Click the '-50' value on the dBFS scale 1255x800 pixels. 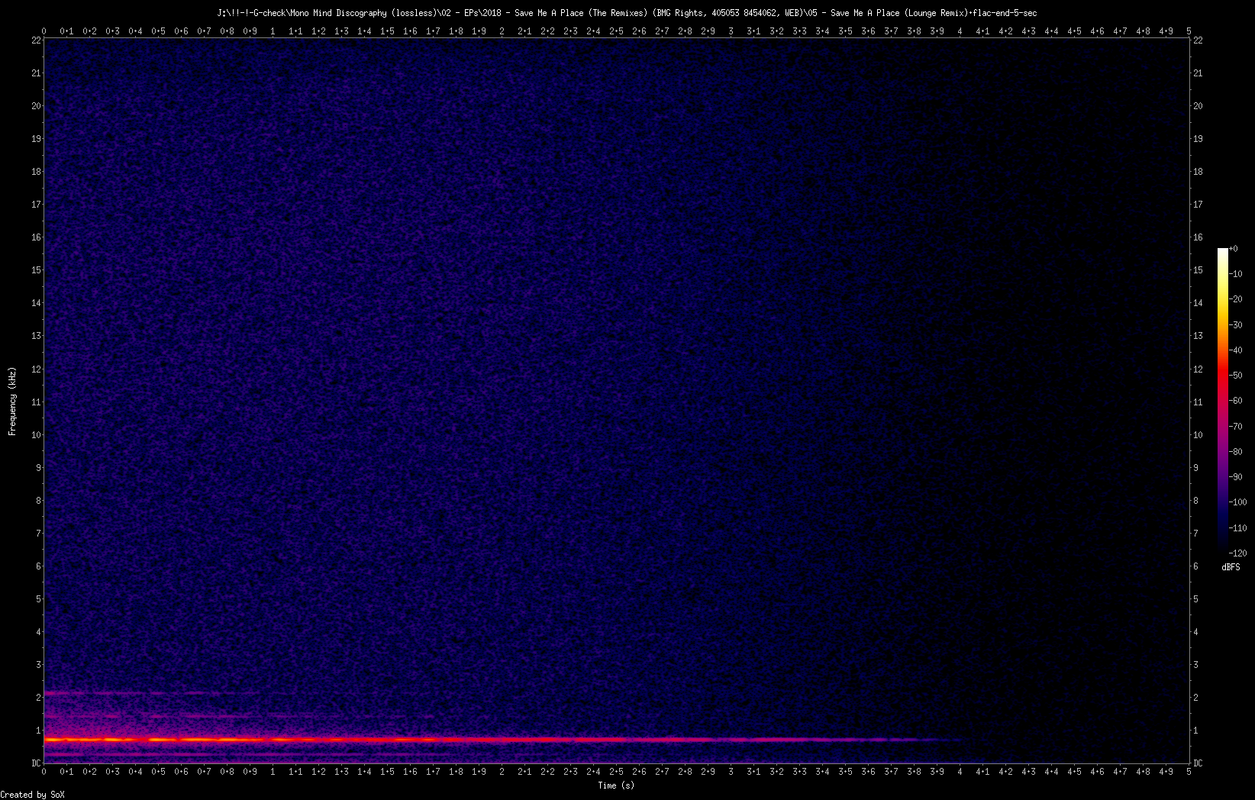pyautogui.click(x=1235, y=375)
